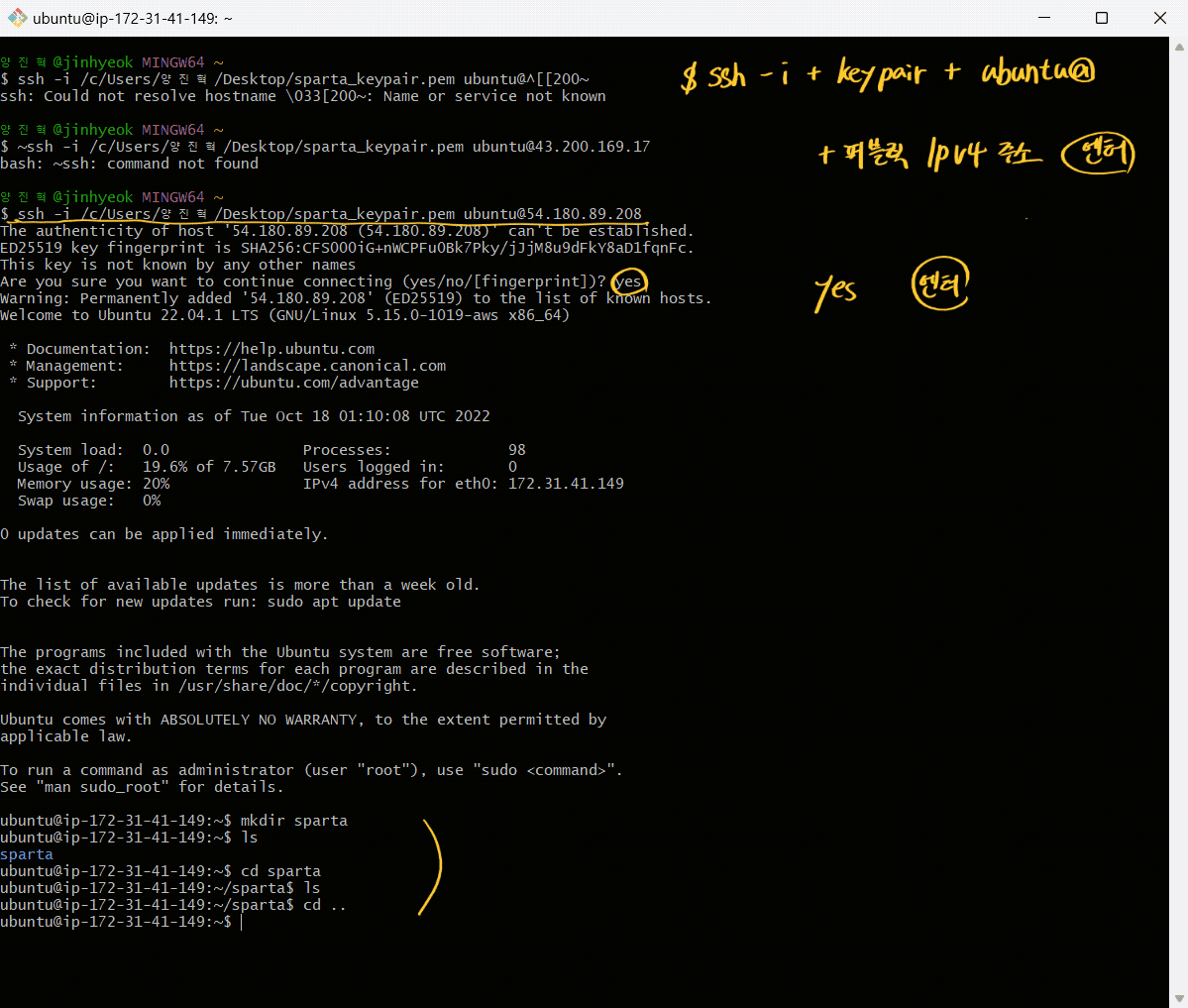Click the "man sudo_root" text
This screenshot has height=1008, width=1188.
point(102,787)
